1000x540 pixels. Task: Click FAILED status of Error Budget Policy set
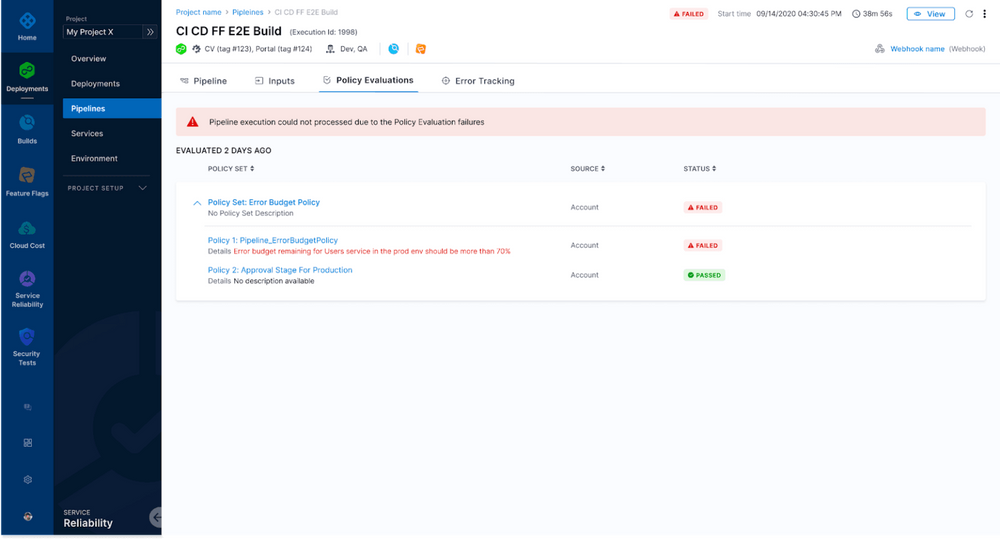(x=703, y=207)
